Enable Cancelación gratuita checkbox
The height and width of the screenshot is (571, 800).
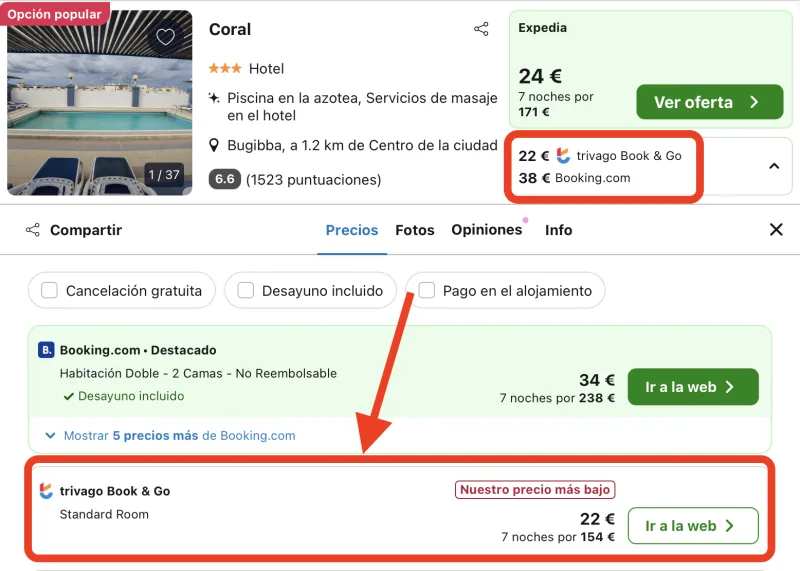coord(49,290)
